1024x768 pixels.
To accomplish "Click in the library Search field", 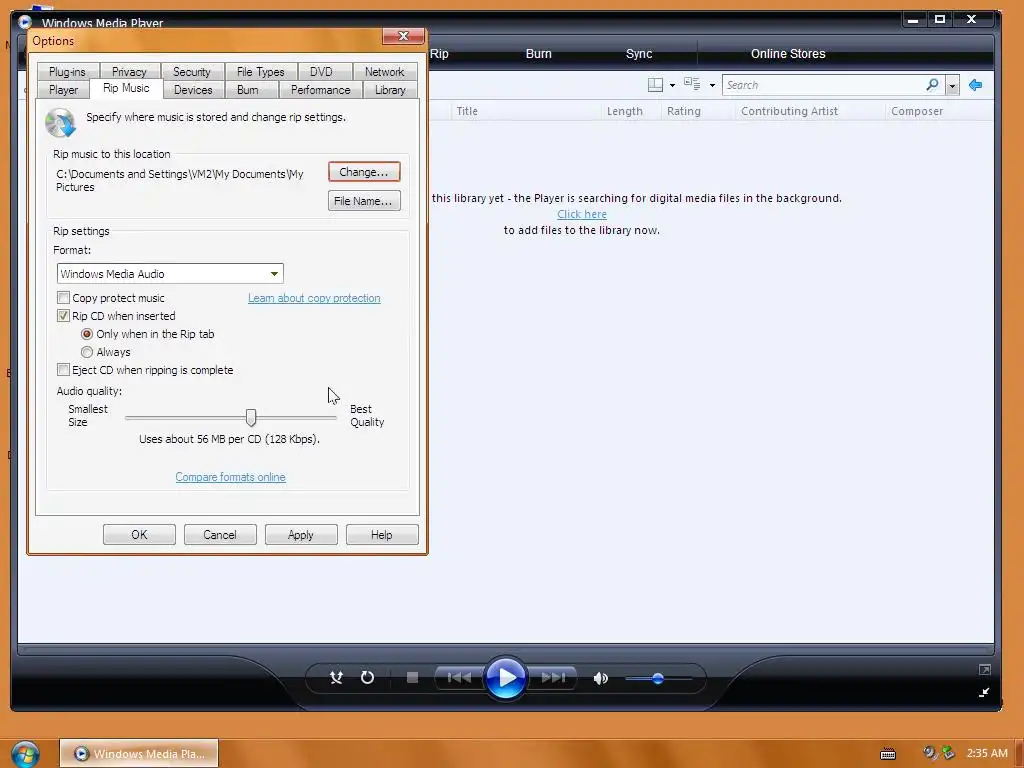I will [x=823, y=85].
